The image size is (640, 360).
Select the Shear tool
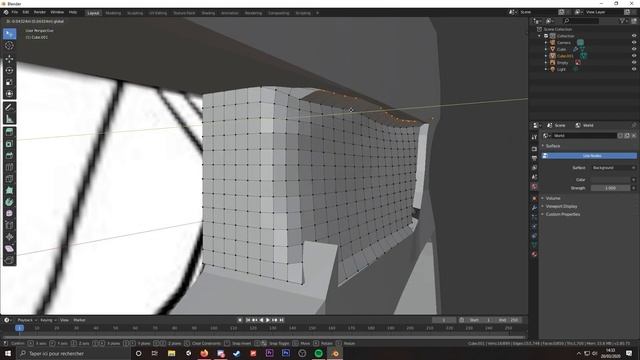(x=9, y=249)
